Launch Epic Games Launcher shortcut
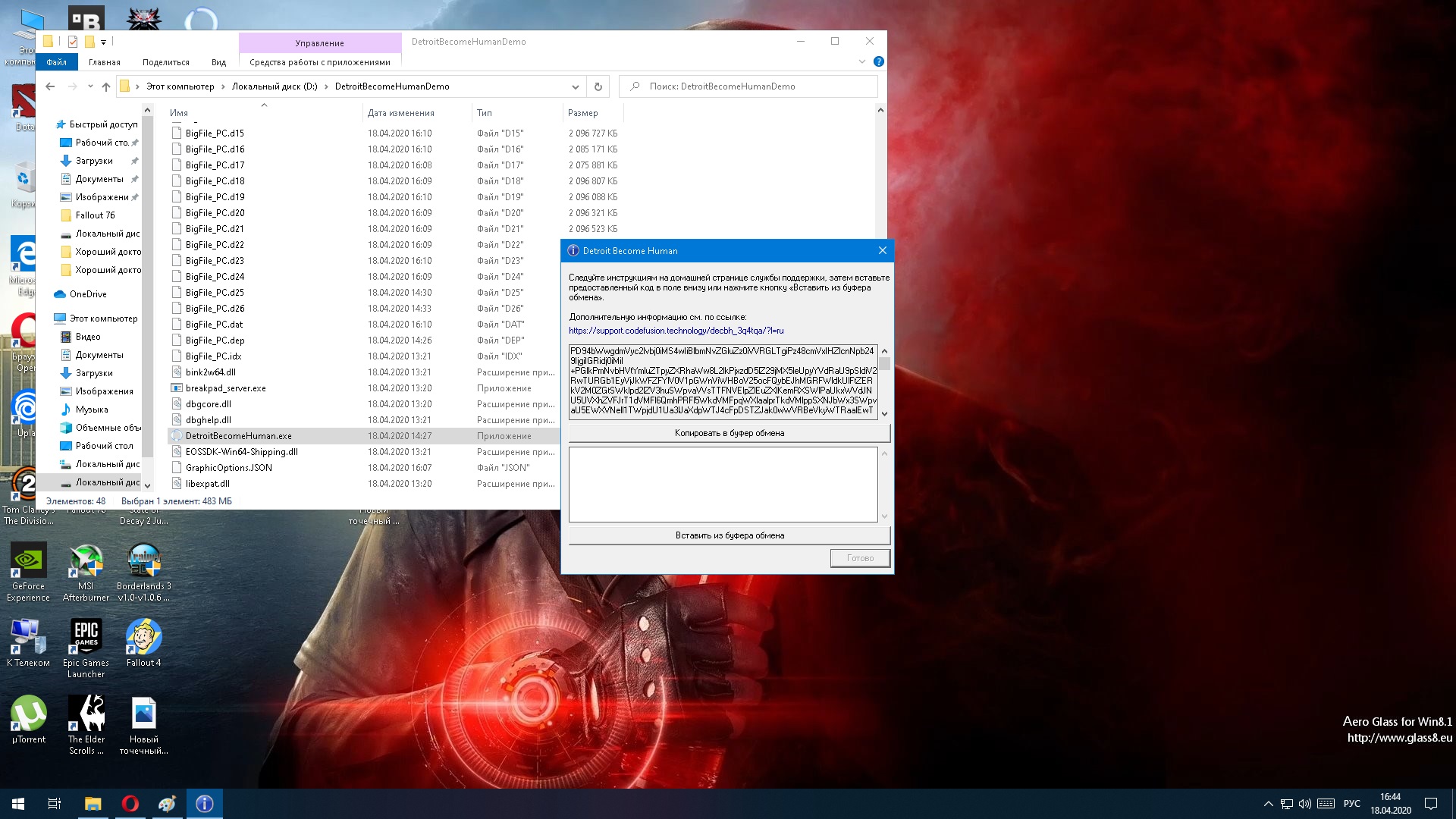This screenshot has width=1456, height=819. point(86,648)
